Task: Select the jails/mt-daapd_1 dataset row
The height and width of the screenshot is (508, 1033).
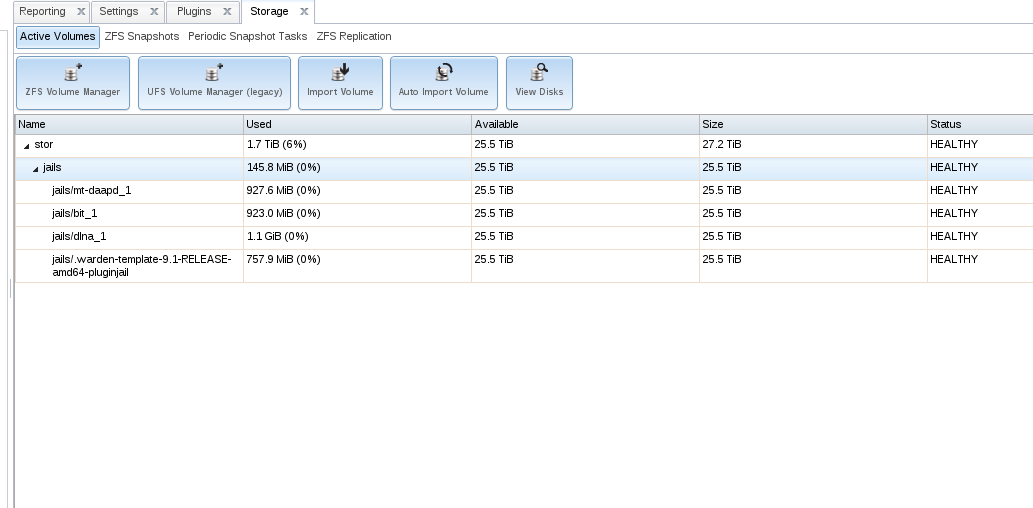Action: (x=91, y=190)
